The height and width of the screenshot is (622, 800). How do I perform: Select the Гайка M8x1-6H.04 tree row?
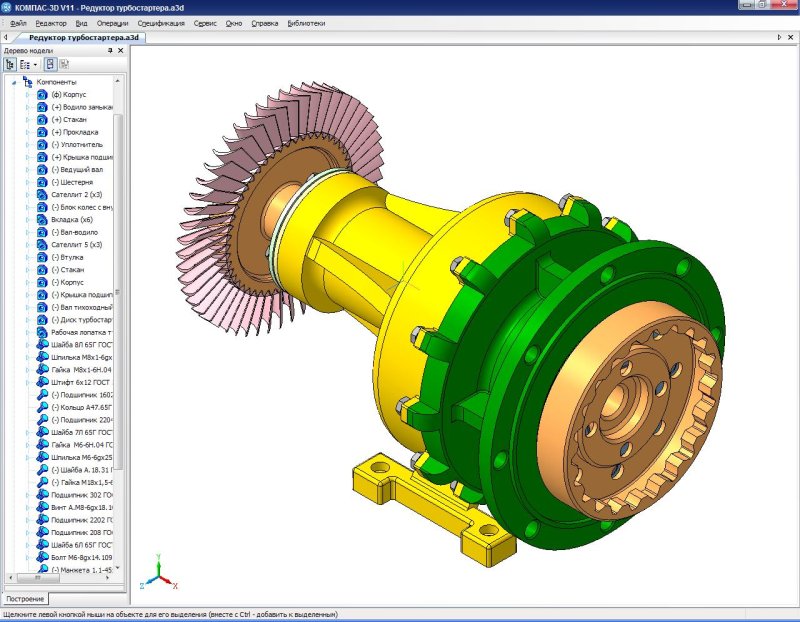point(74,369)
